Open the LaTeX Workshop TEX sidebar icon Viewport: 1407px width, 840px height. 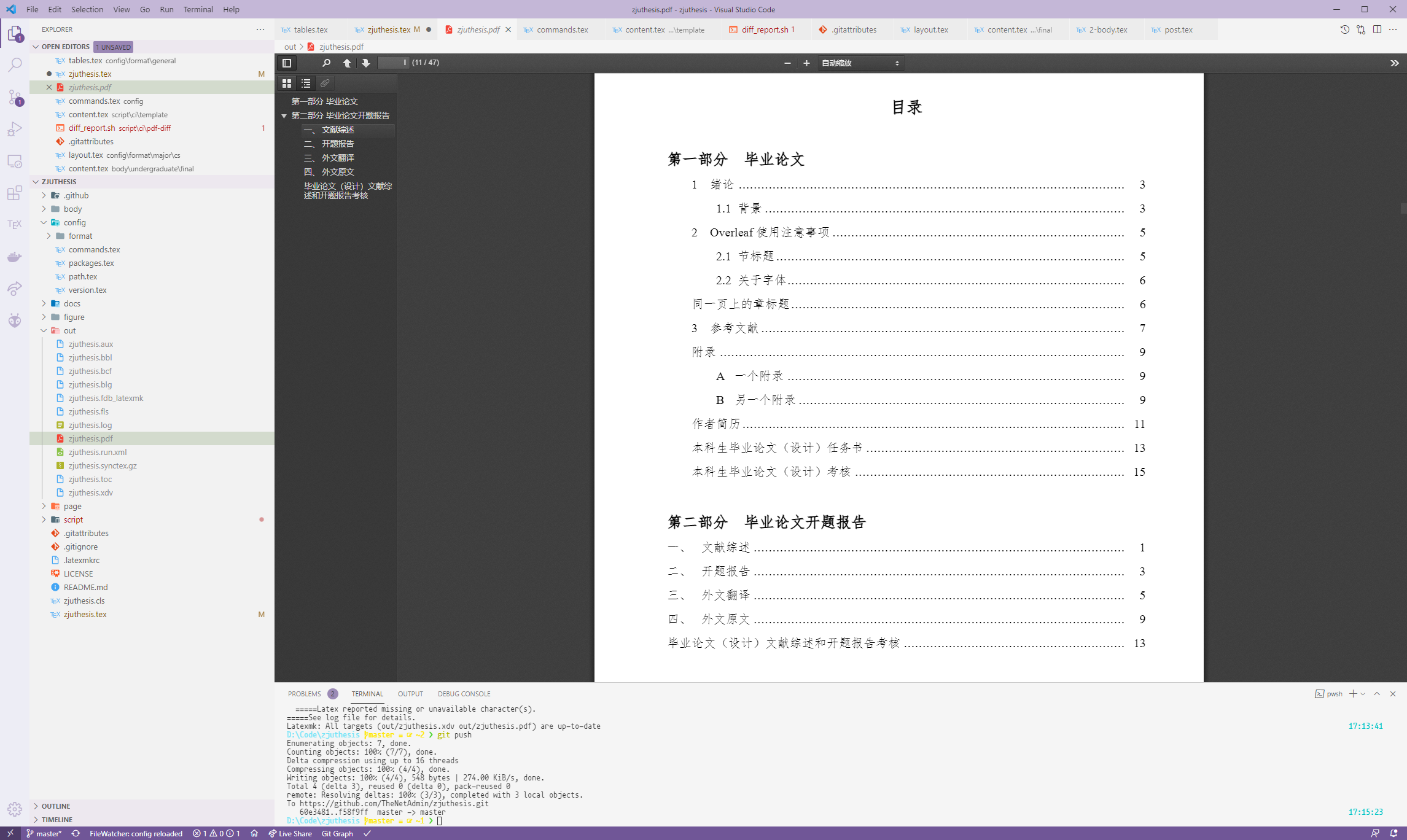(15, 224)
